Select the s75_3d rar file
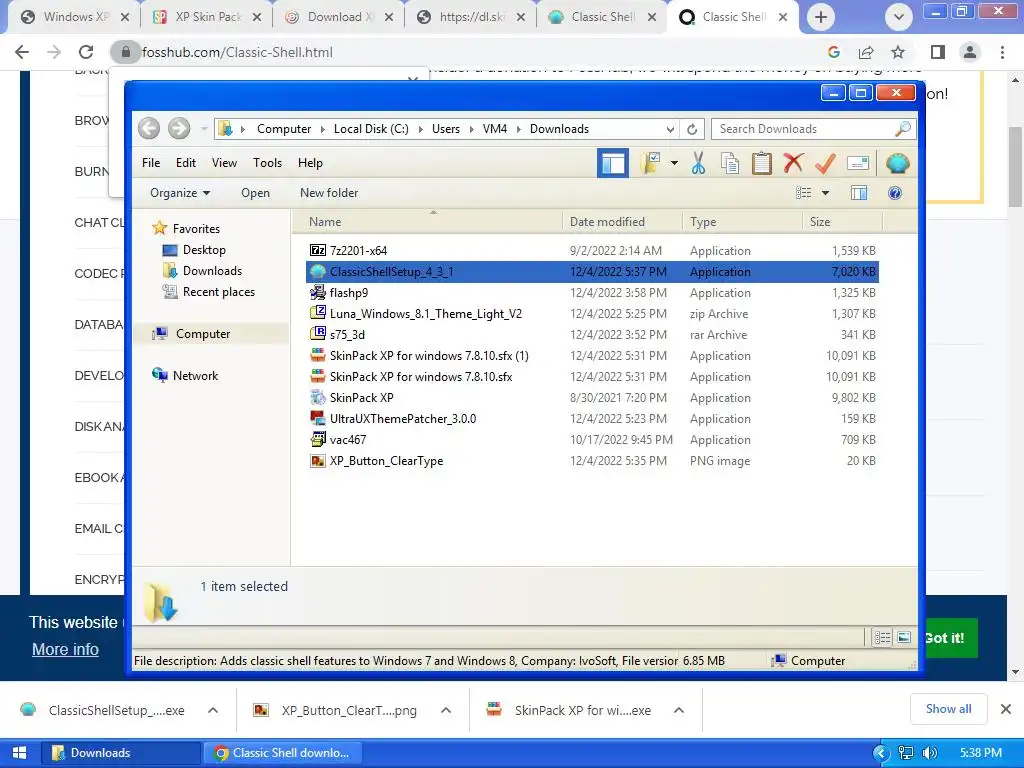Screen dimensions: 1024x768 [592, 334]
